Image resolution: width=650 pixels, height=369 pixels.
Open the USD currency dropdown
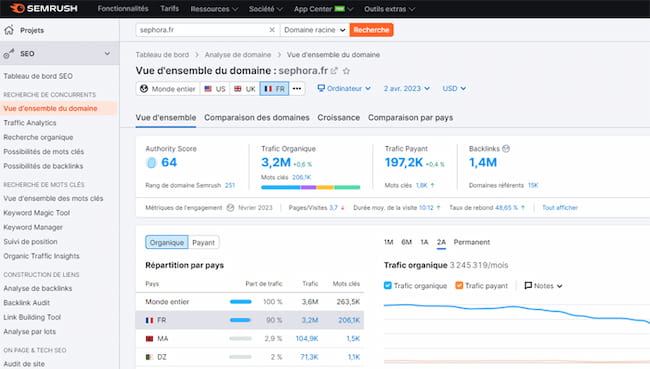pyautogui.click(x=454, y=89)
